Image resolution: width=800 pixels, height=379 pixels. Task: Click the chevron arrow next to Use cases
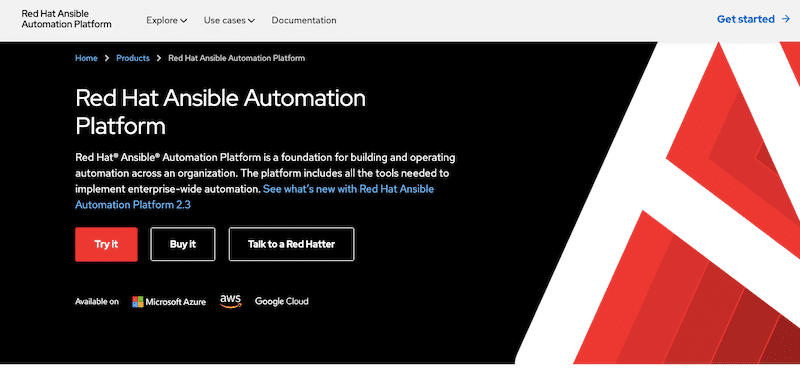click(251, 21)
